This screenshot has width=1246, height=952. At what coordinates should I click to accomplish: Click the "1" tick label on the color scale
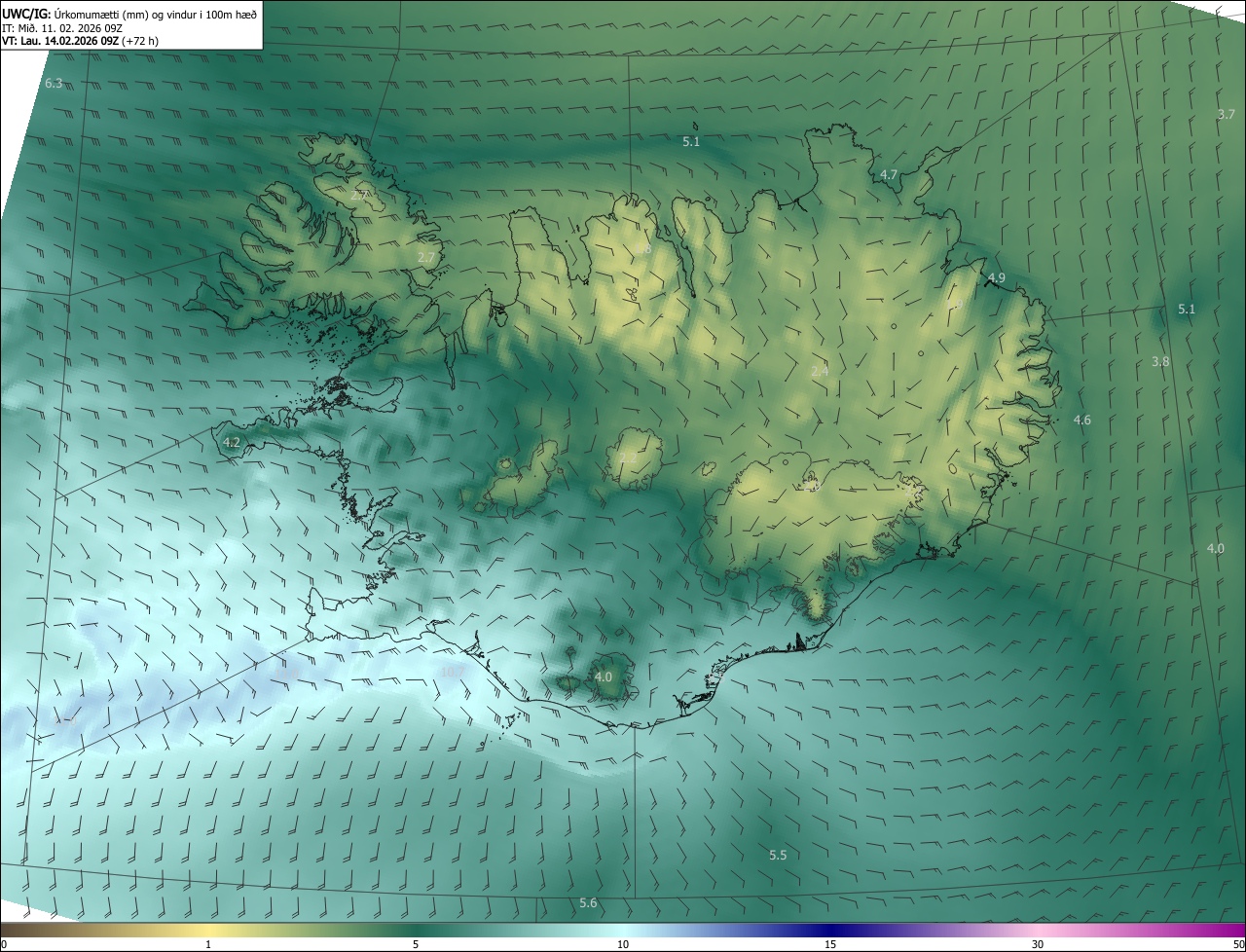[x=208, y=945]
